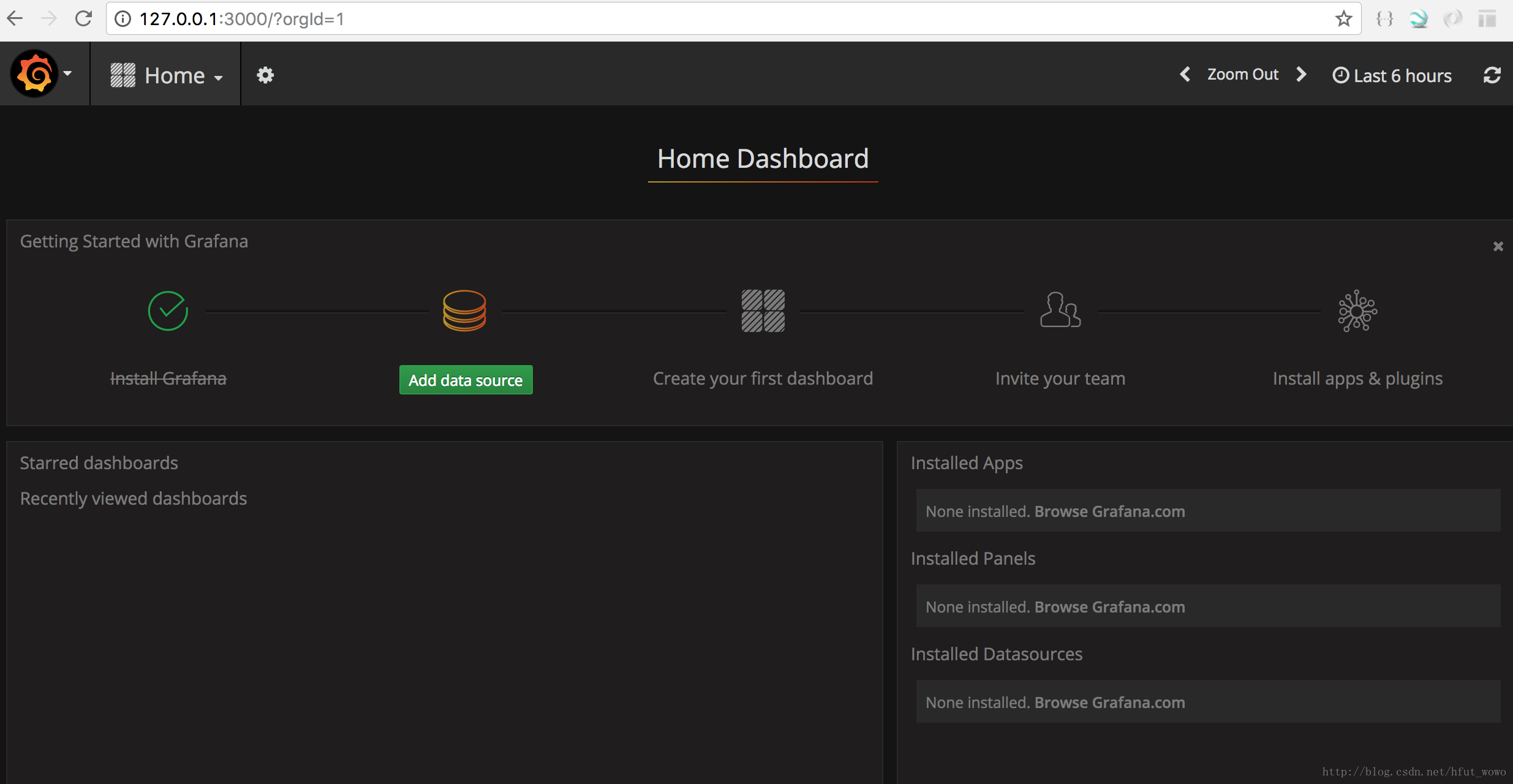Bookmark the page with the star icon

tap(1344, 19)
